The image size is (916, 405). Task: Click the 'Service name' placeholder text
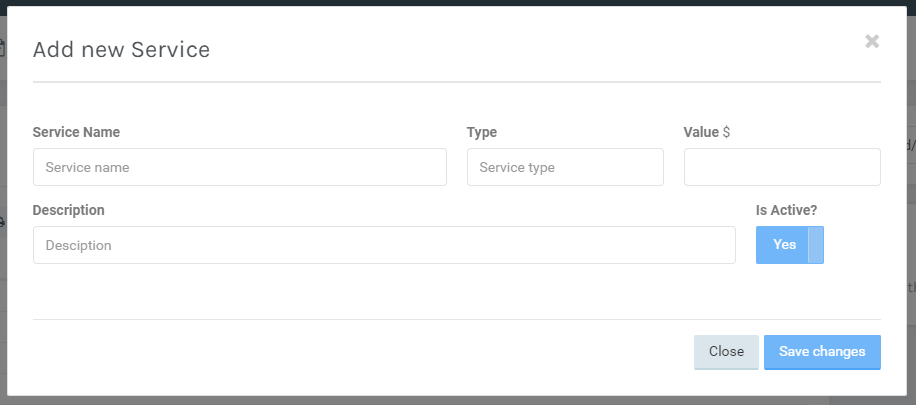[87, 168]
